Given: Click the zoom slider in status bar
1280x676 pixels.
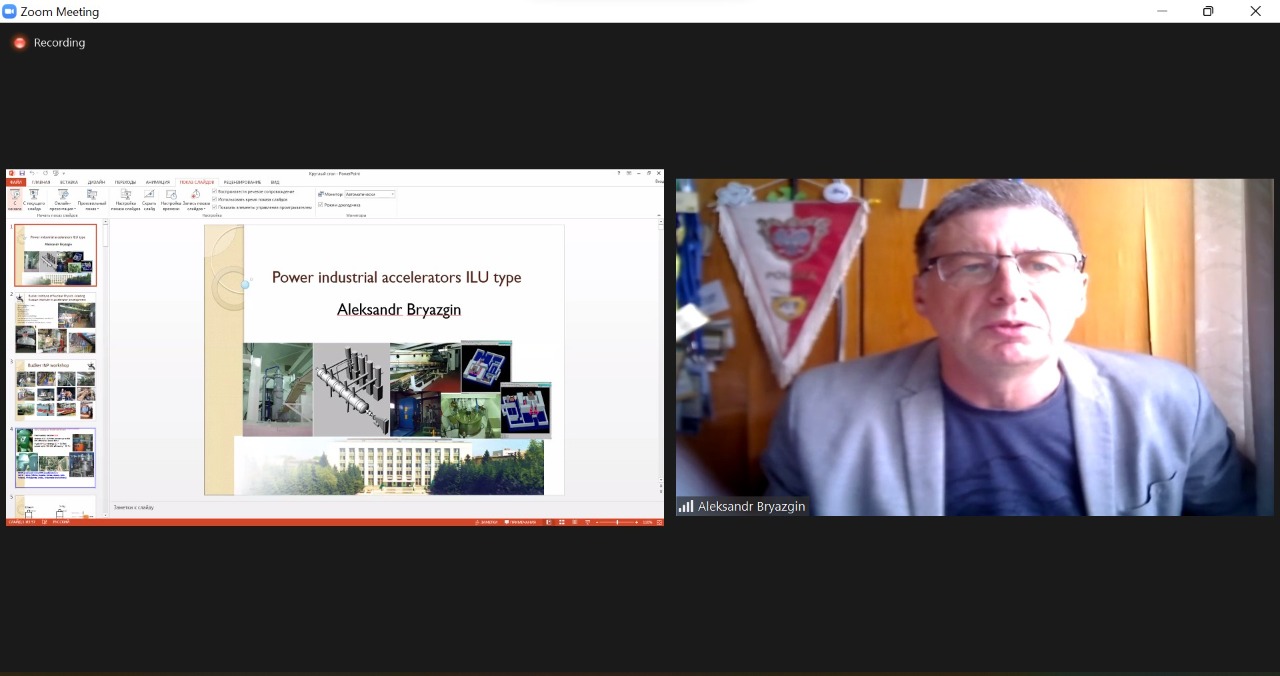Looking at the screenshot, I should tap(617, 522).
